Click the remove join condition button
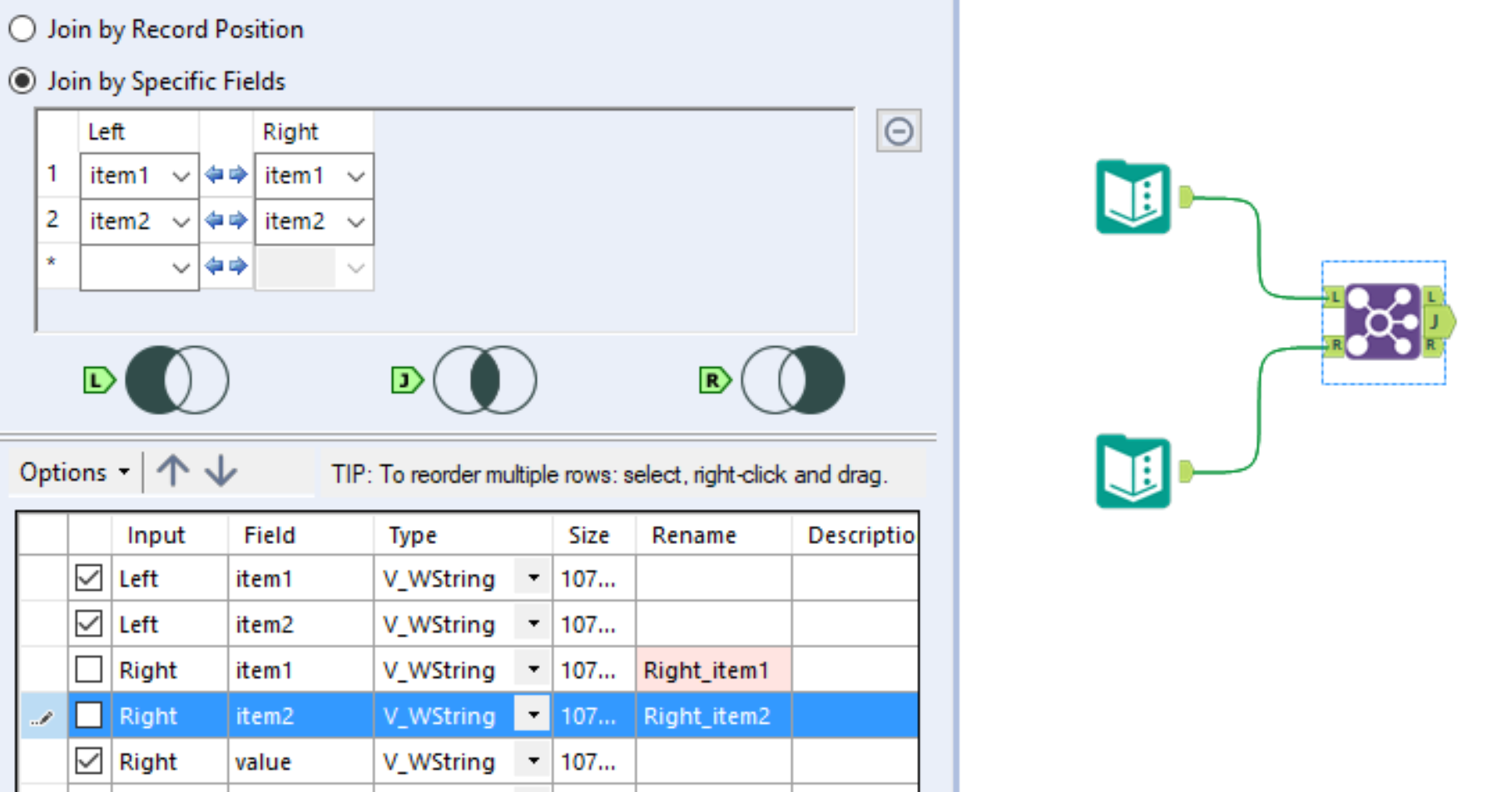The image size is (1512, 792). pos(898,131)
